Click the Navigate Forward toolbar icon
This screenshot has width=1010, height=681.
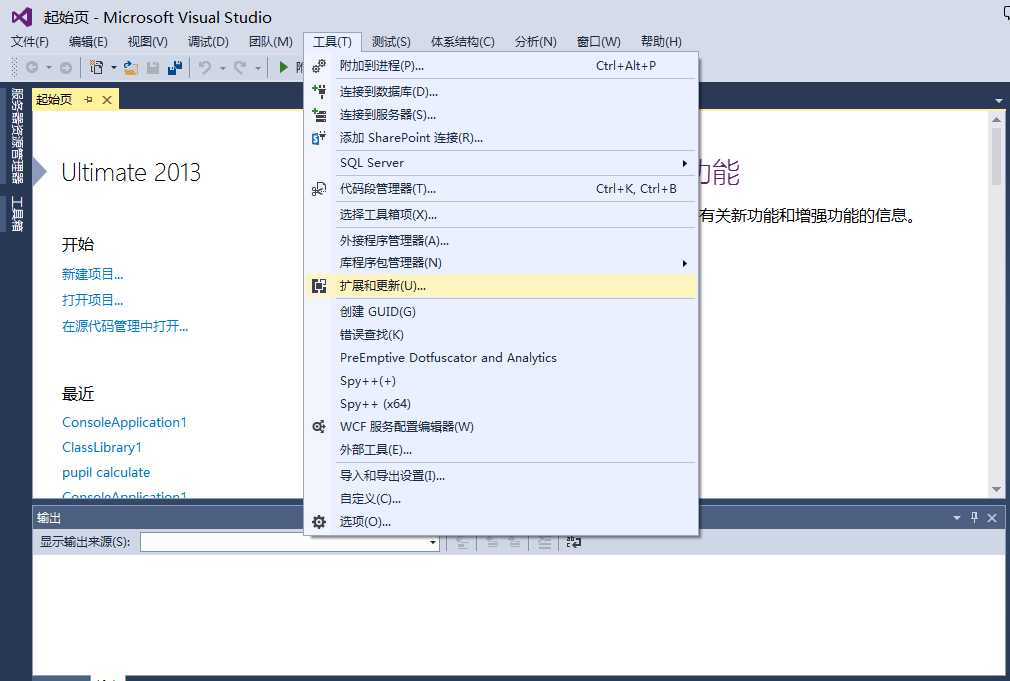[66, 67]
